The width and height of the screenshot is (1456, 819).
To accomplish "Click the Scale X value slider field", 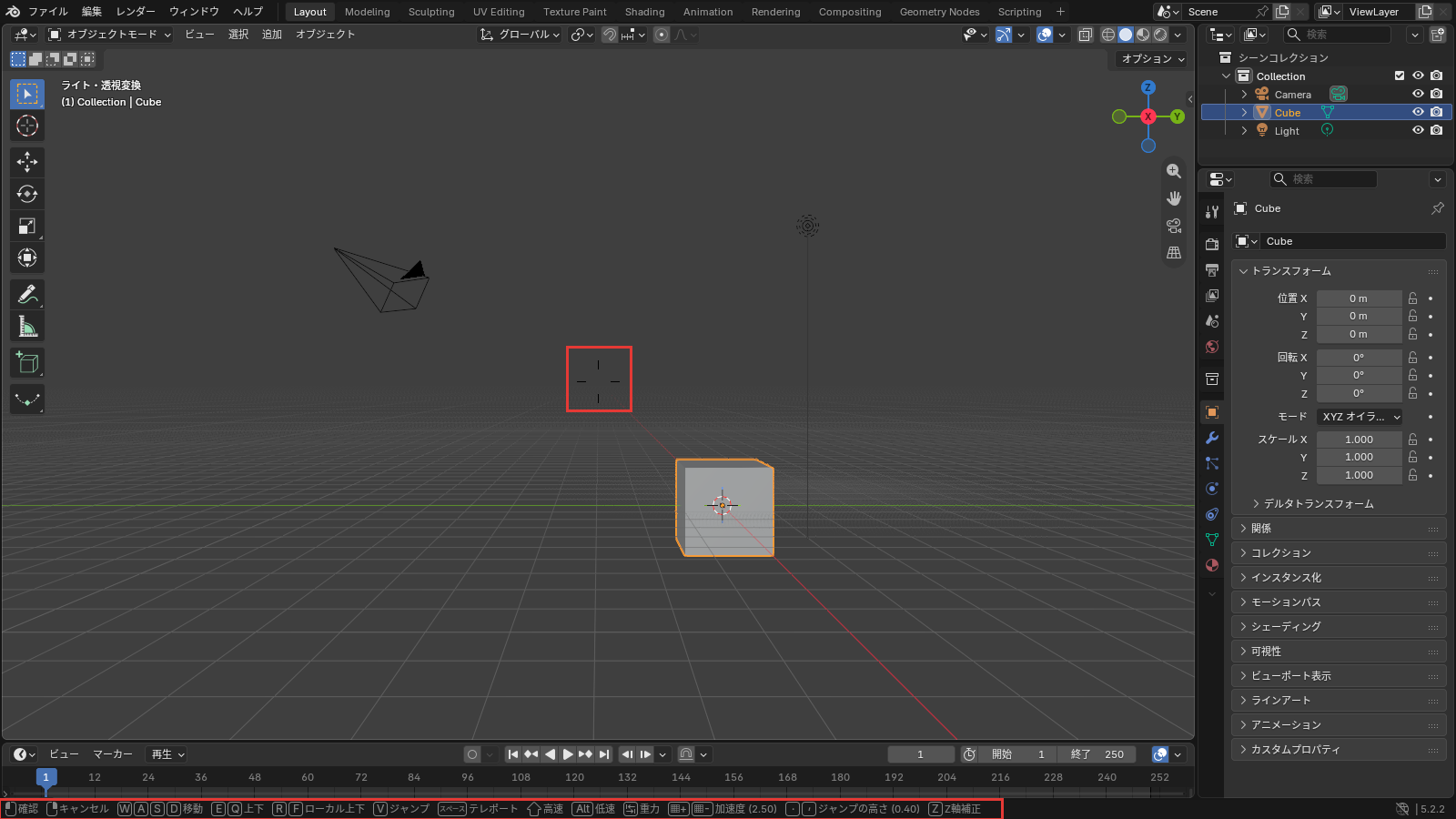I will pyautogui.click(x=1359, y=440).
